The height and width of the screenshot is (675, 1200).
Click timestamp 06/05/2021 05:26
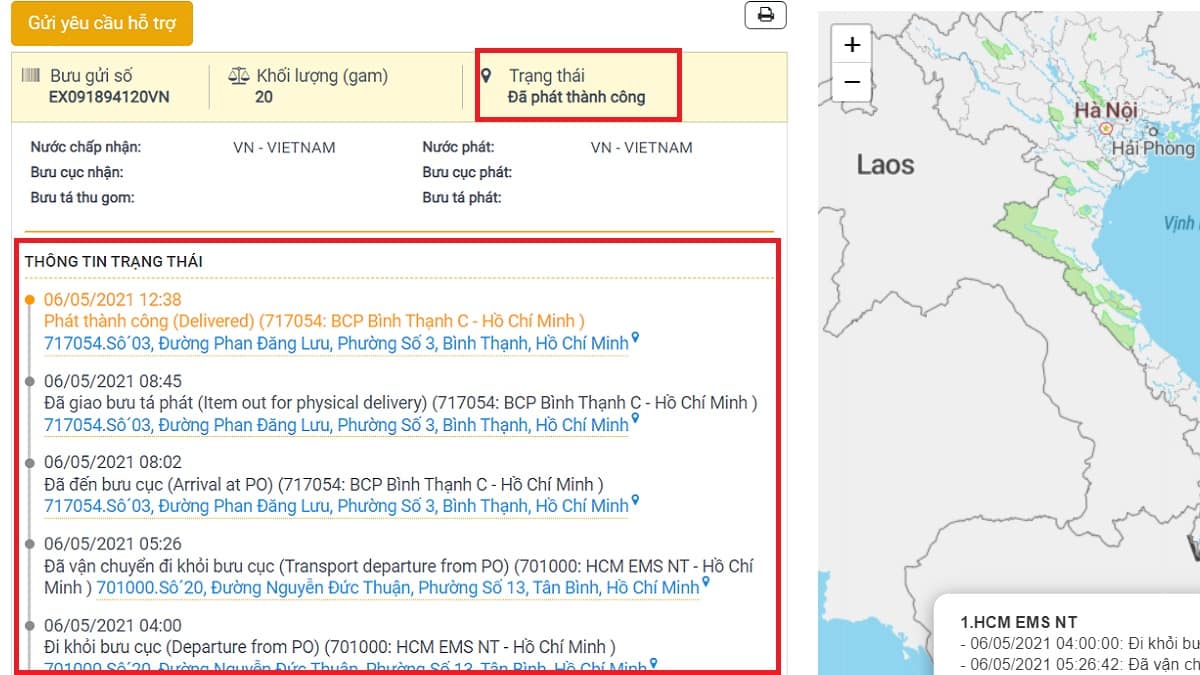tap(113, 544)
